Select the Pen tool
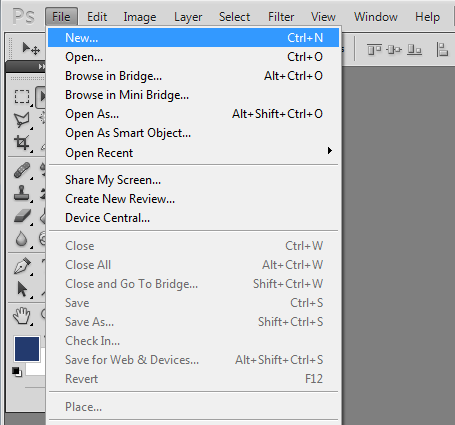 click(x=22, y=266)
